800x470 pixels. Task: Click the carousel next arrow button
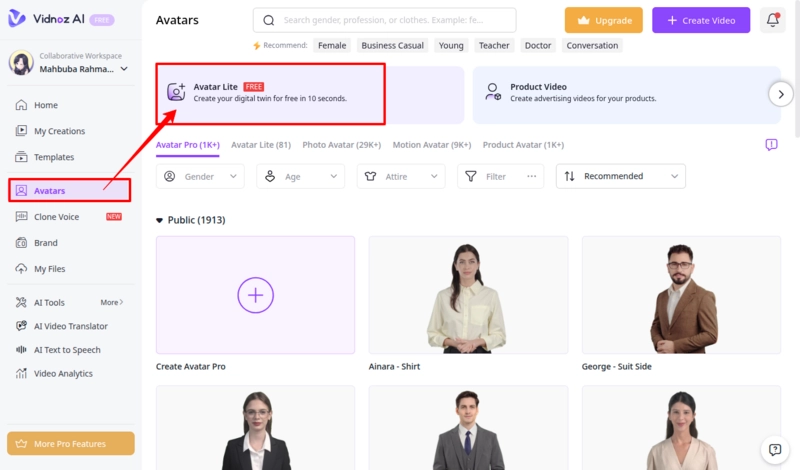pos(781,94)
